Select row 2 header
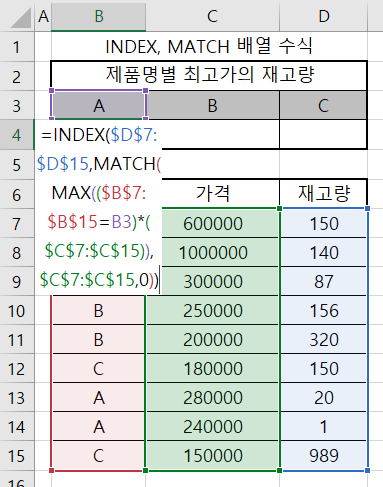383x487 pixels. pos(17,76)
